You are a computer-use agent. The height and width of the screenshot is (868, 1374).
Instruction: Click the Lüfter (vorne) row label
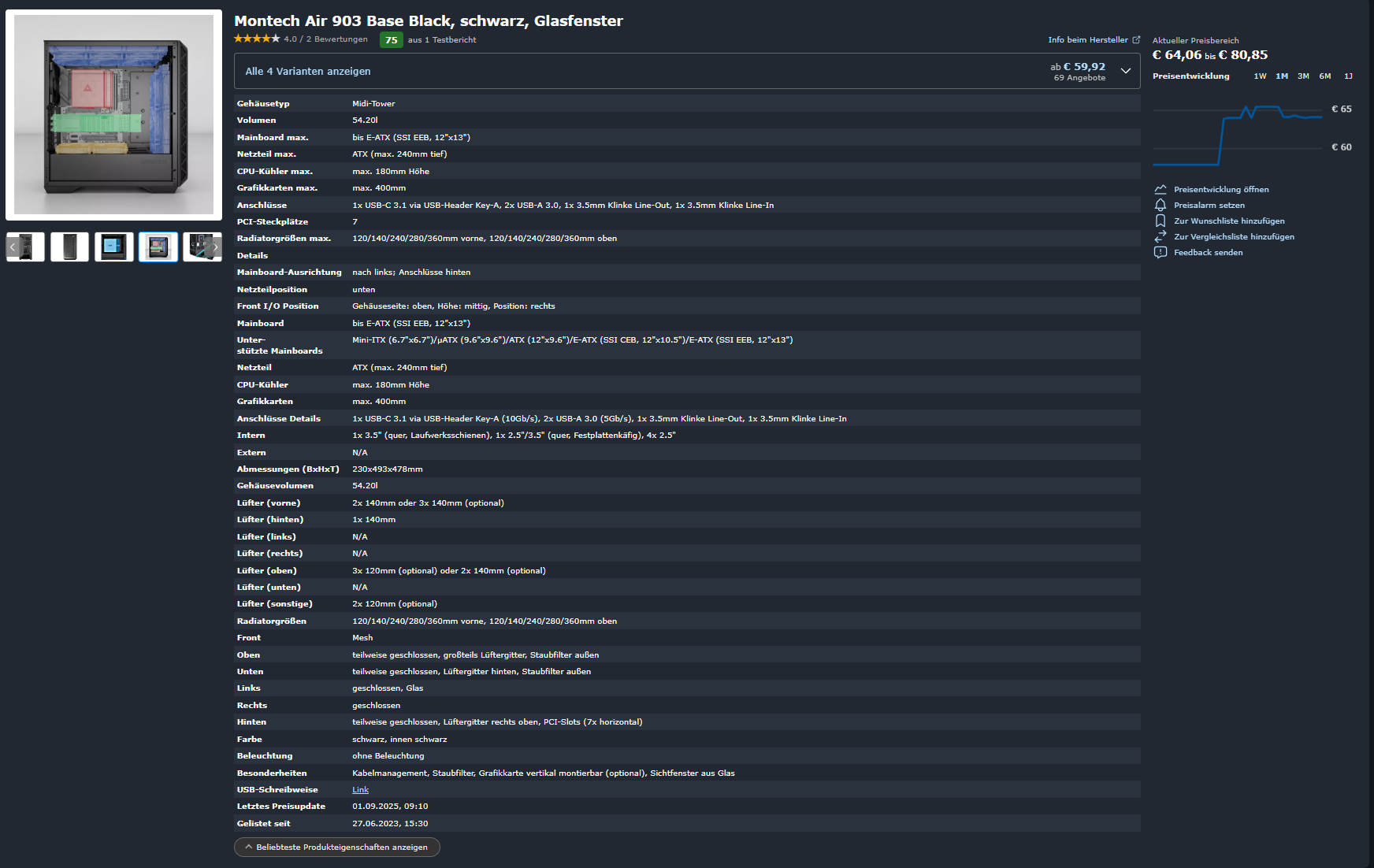pos(268,503)
